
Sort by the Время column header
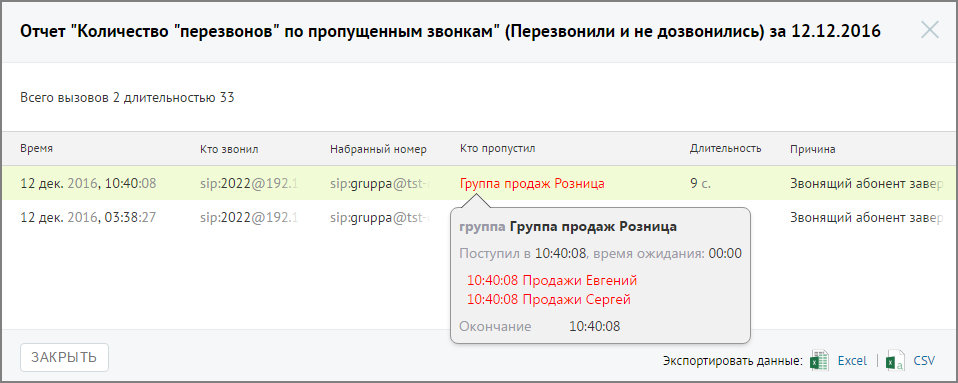point(36,148)
